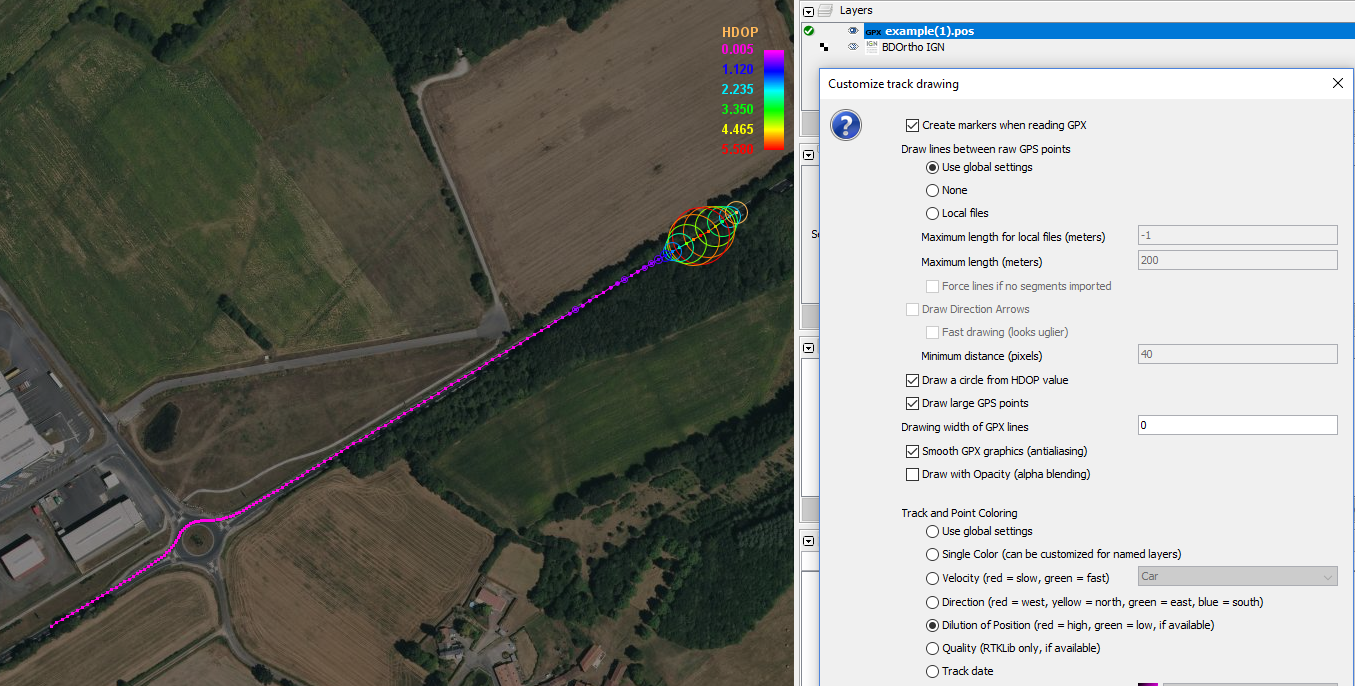Click the green active-layer check icon
Image resolution: width=1355 pixels, height=686 pixels.
coord(808,31)
